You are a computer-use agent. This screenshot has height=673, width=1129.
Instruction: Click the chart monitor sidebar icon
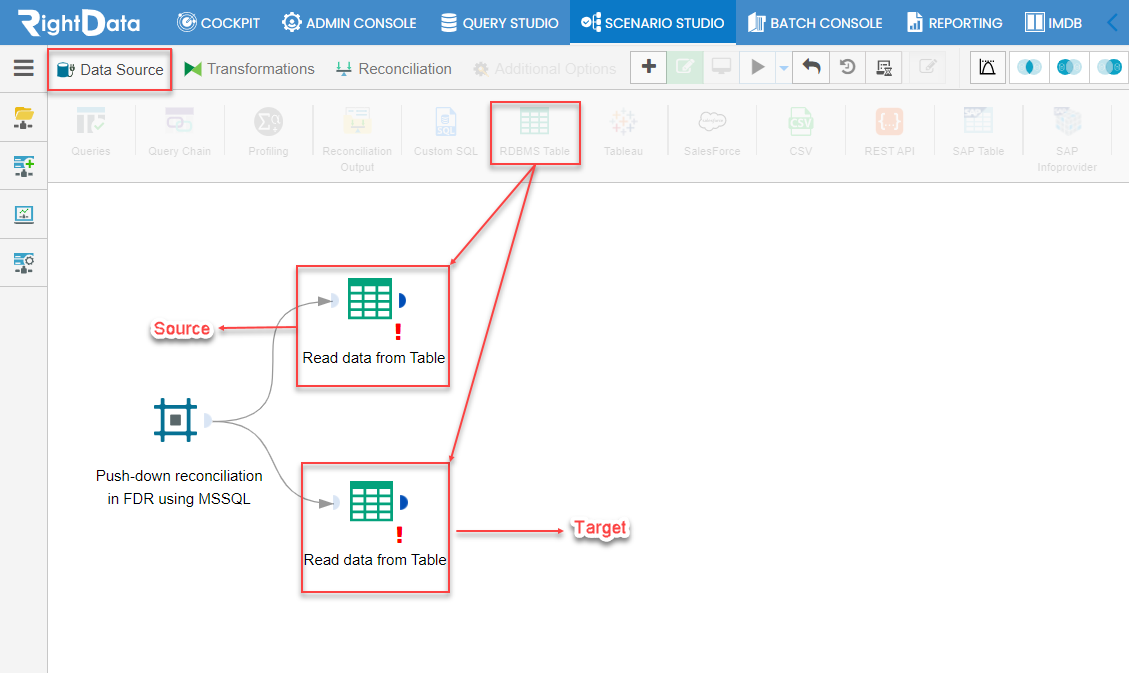click(x=24, y=214)
